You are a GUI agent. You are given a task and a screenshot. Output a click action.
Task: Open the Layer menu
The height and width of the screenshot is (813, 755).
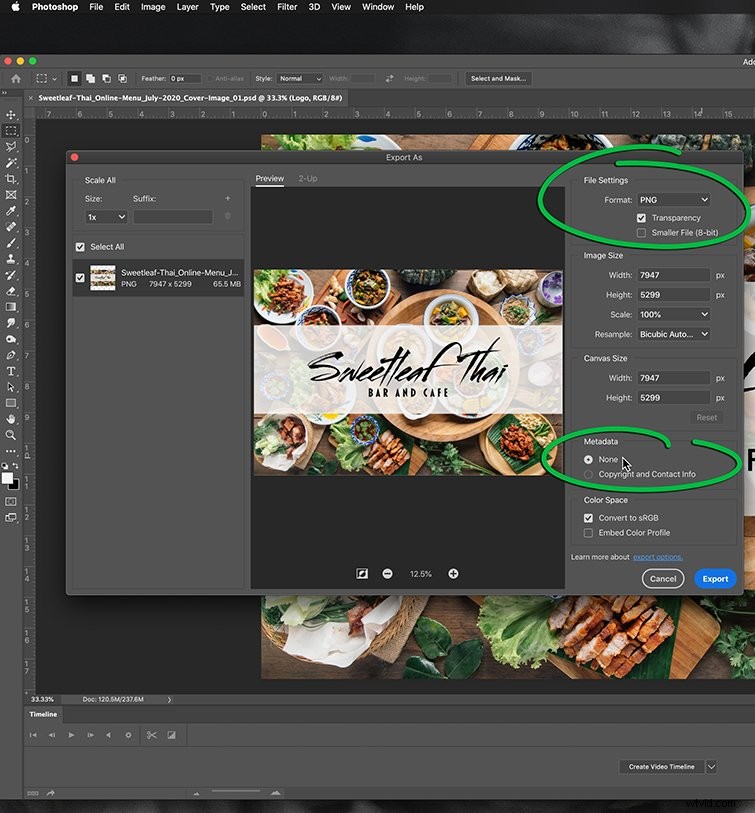pyautogui.click(x=187, y=7)
